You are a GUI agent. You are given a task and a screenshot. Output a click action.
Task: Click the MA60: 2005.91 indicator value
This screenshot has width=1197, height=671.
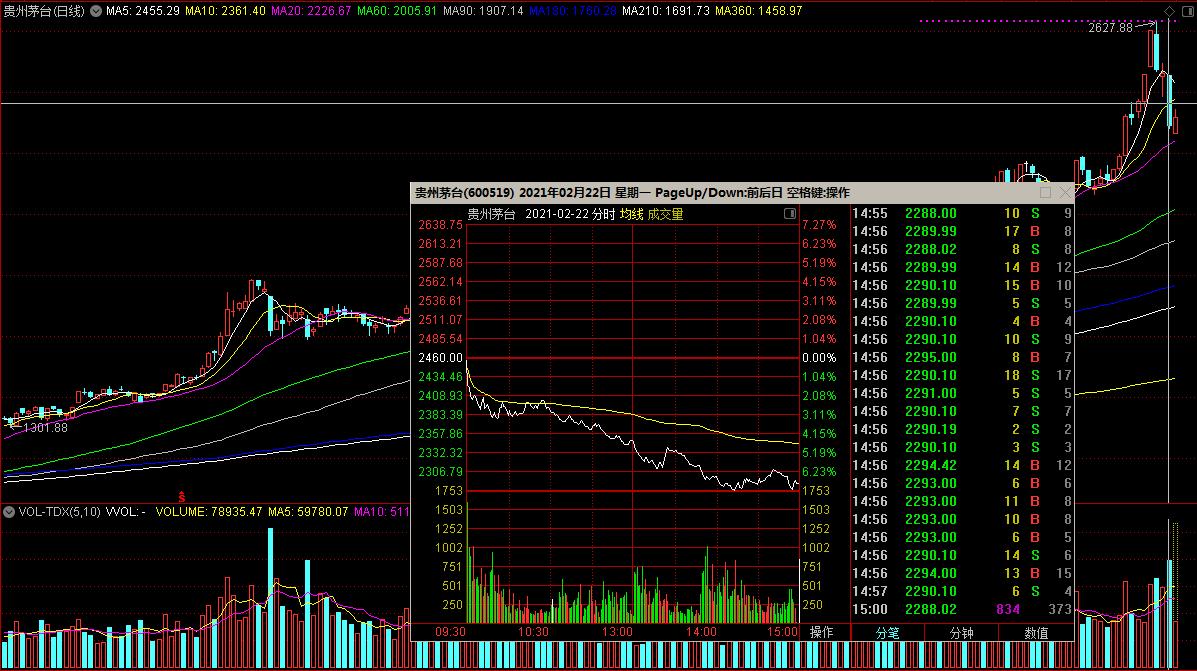(397, 11)
